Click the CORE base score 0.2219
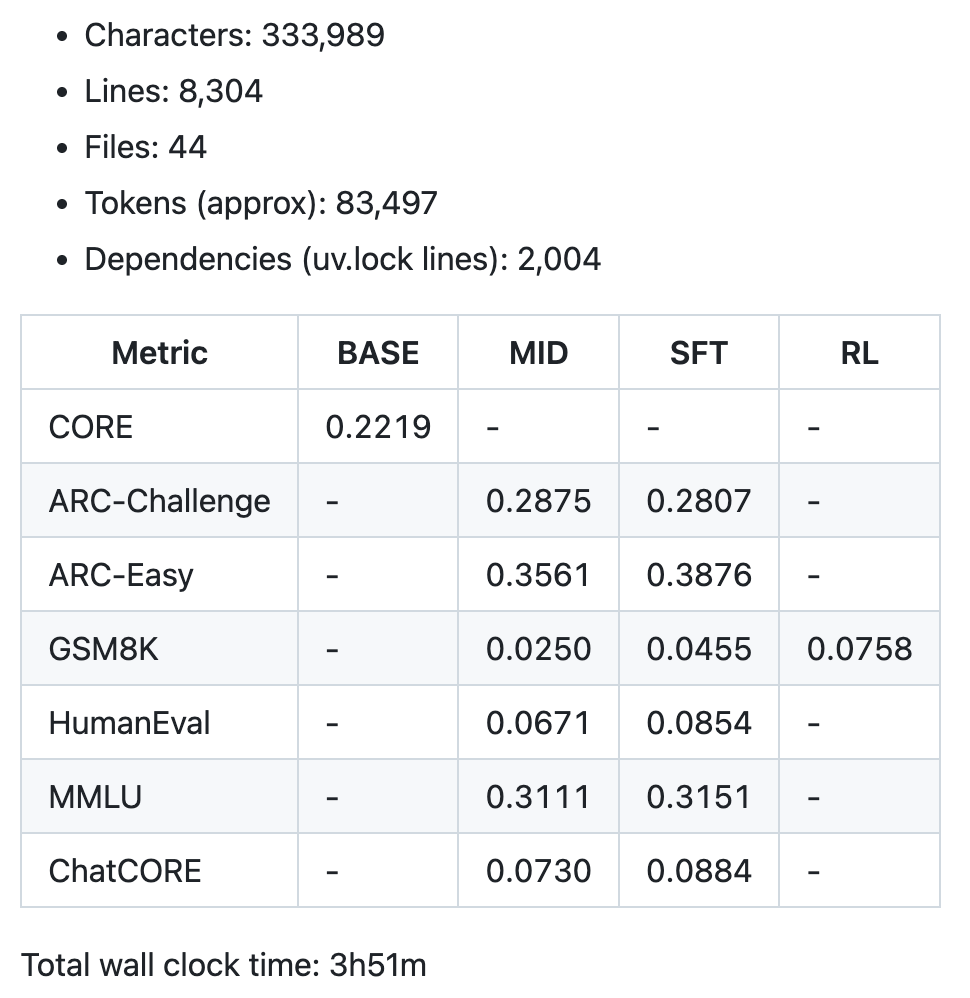 point(378,427)
